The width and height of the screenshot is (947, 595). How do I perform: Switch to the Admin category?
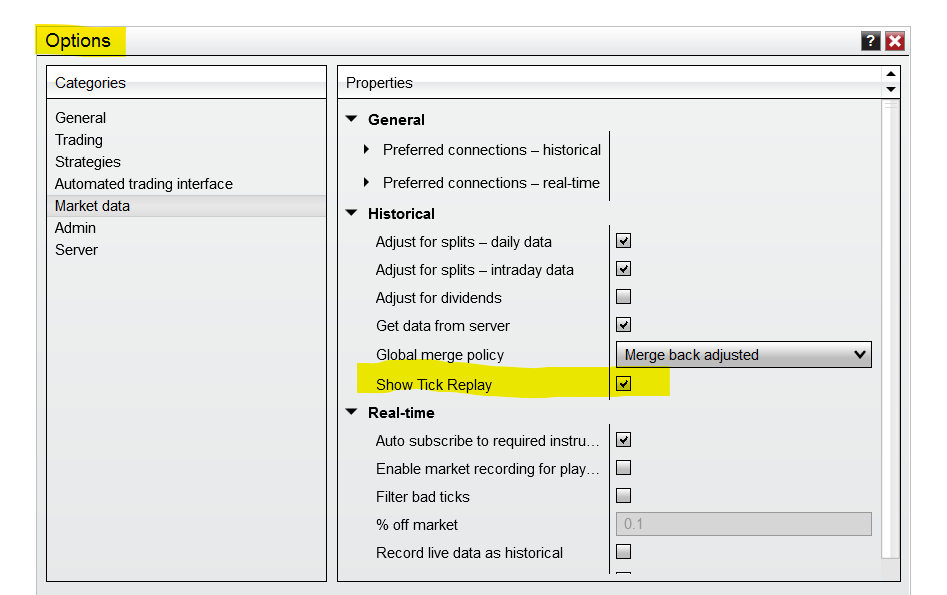75,228
